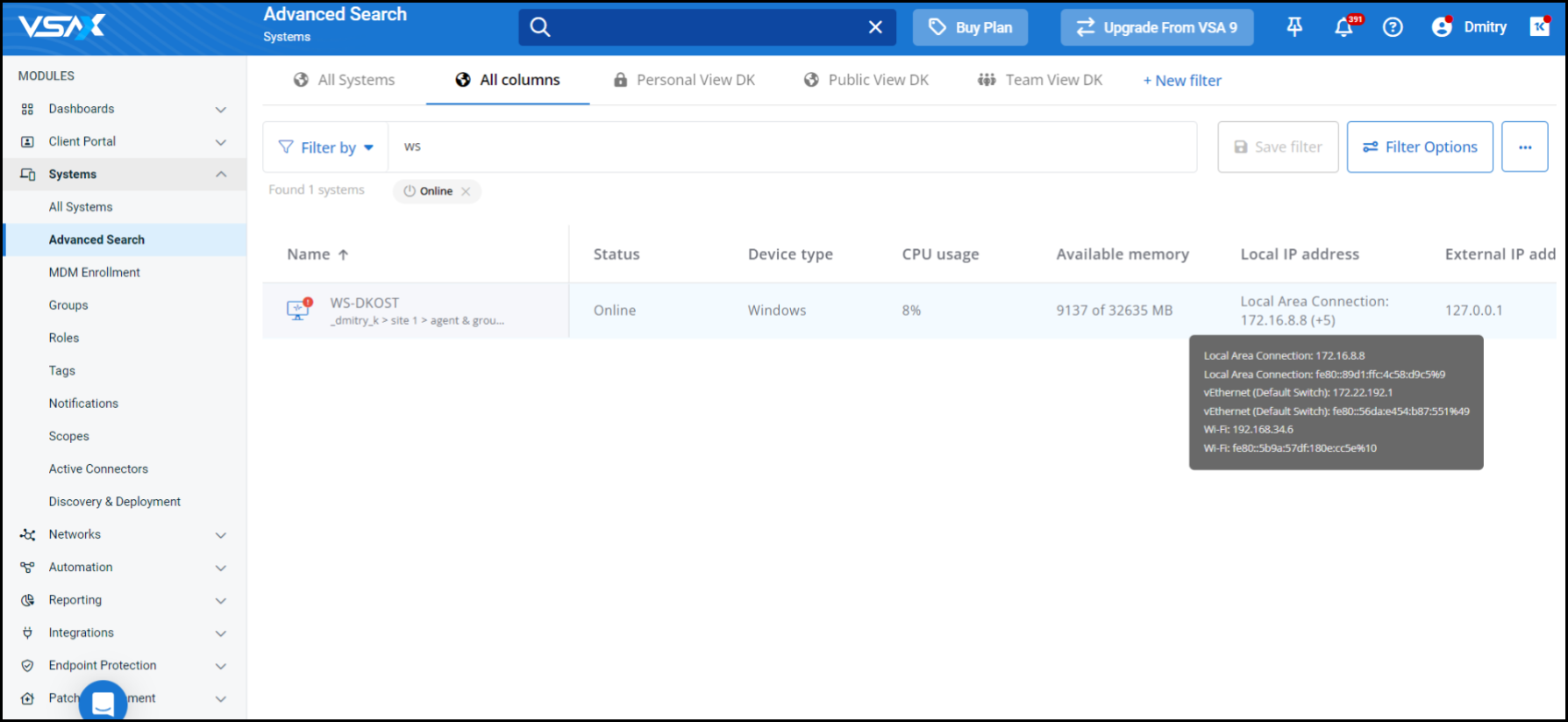Expand the Endpoint Protection module
This screenshot has width=1568, height=722.
[x=221, y=666]
